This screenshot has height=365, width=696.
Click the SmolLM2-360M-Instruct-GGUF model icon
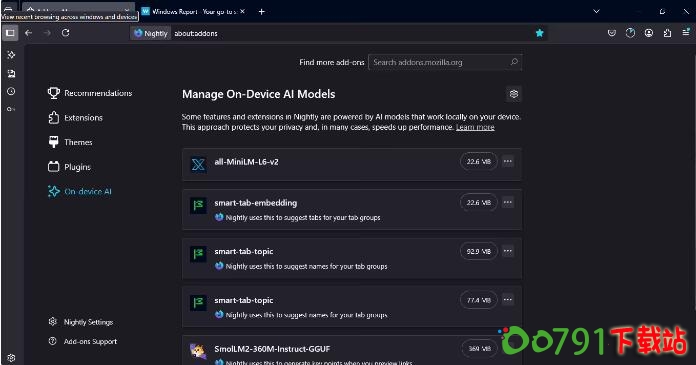(198, 352)
